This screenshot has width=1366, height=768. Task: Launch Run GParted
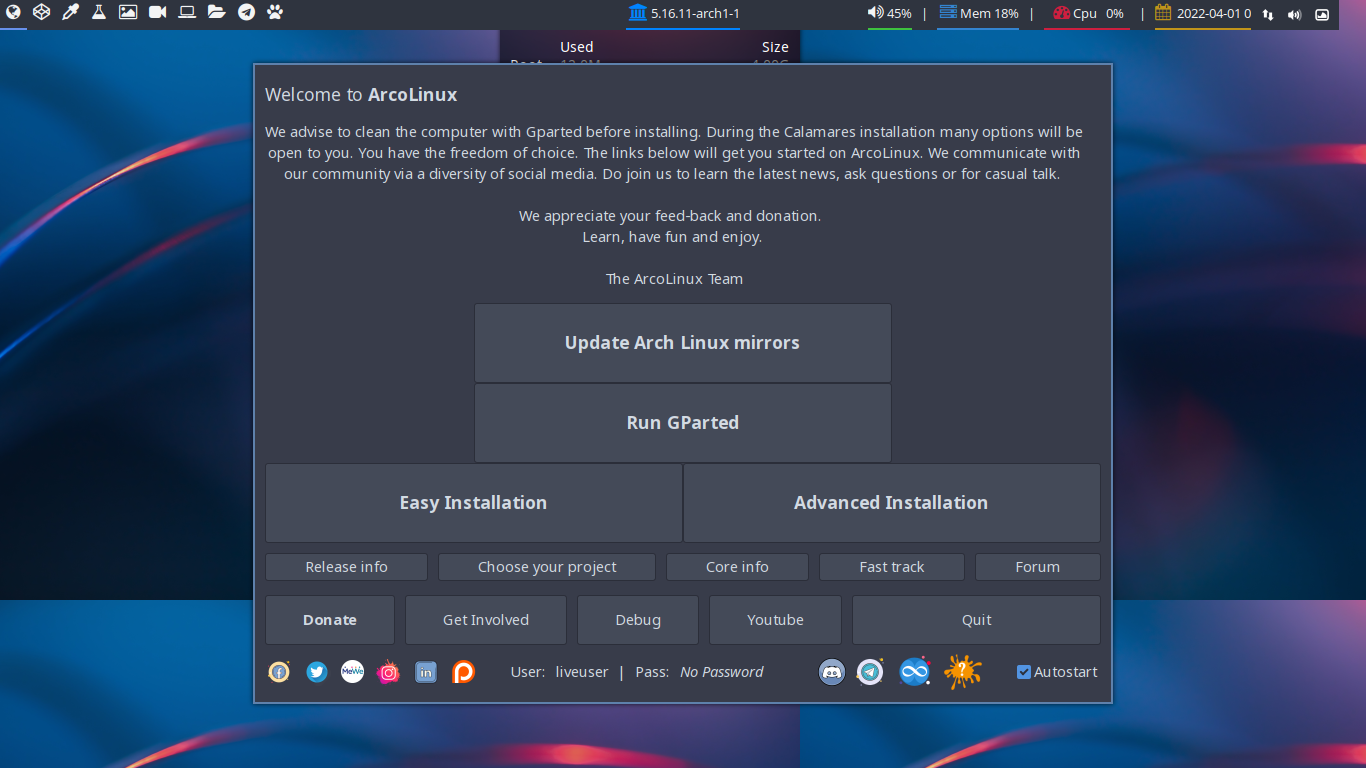pos(682,423)
